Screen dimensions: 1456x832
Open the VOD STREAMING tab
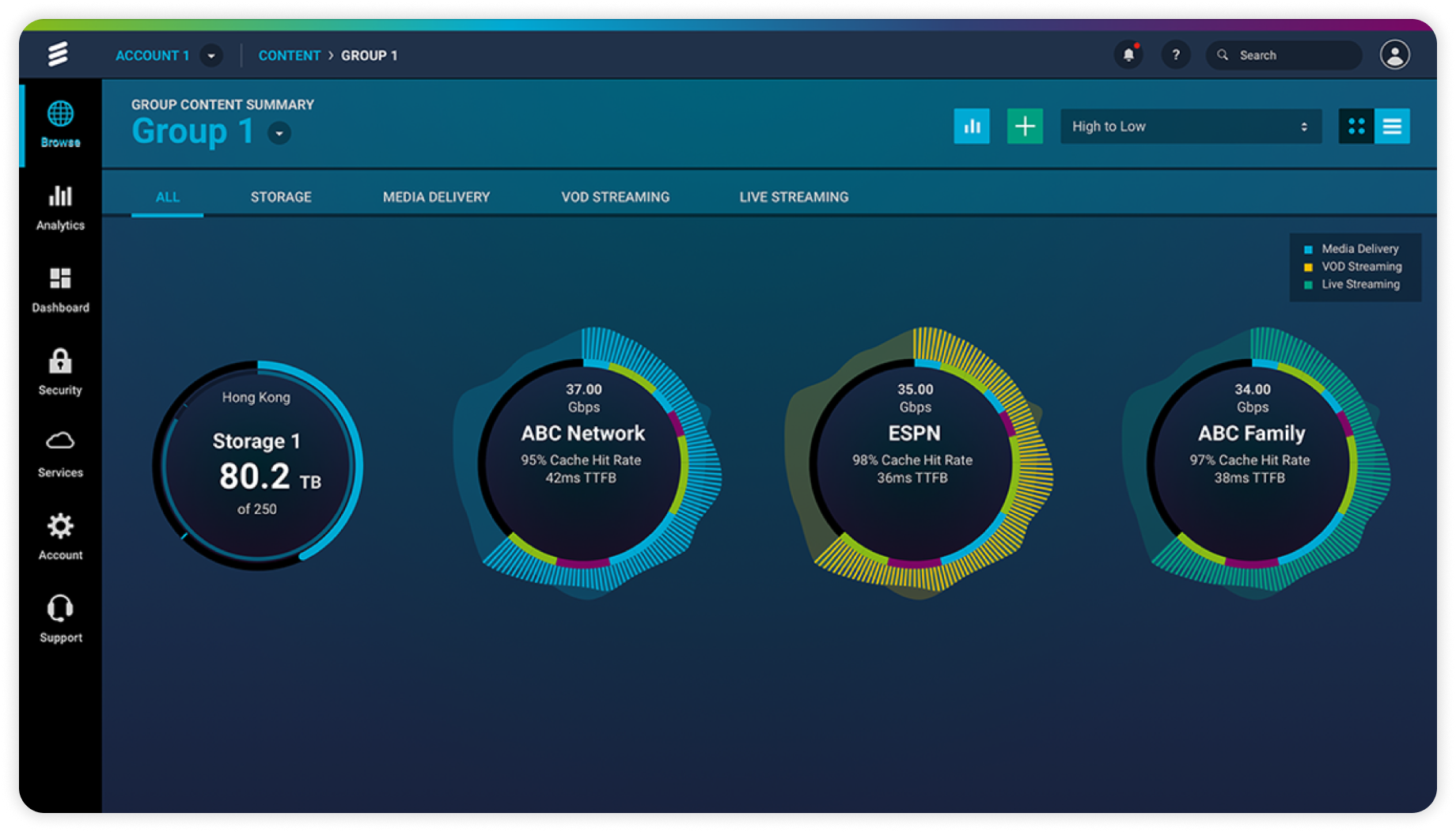(x=615, y=197)
